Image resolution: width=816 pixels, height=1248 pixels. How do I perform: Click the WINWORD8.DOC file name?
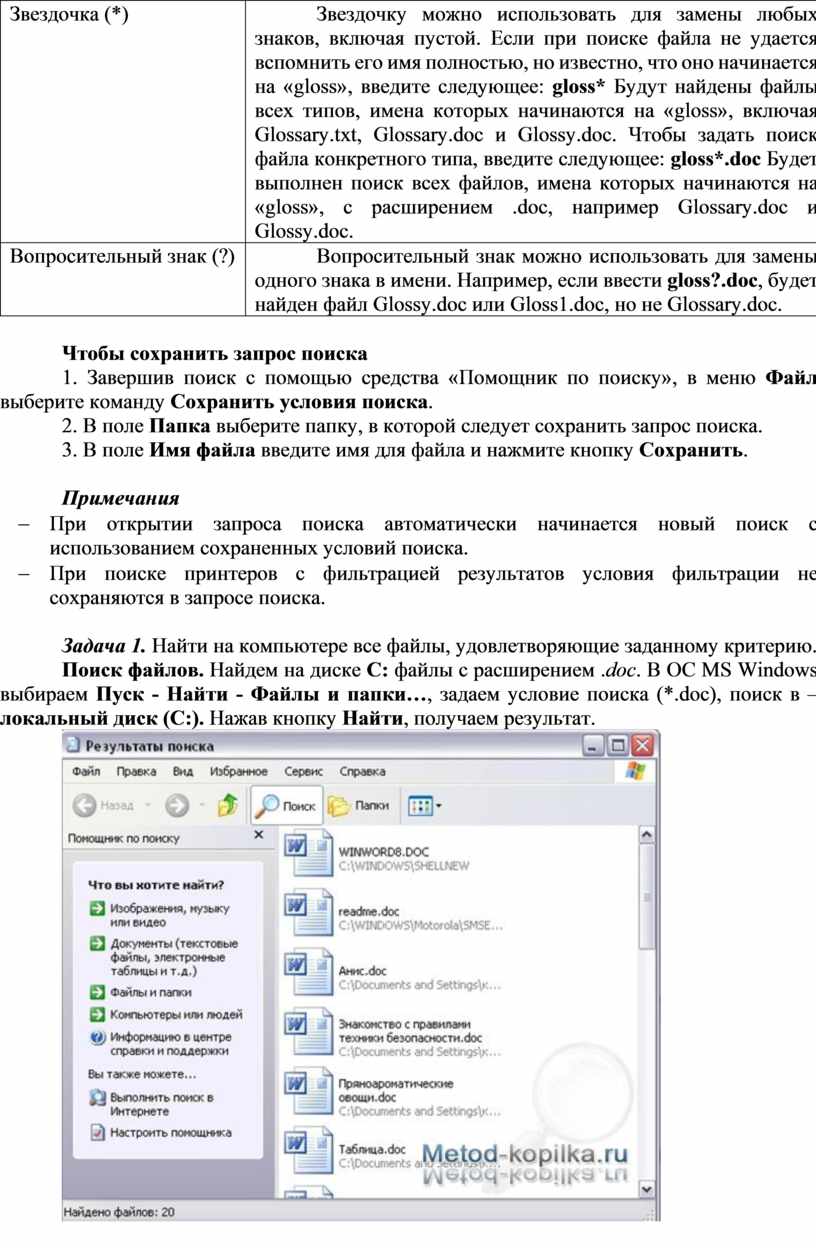[384, 851]
